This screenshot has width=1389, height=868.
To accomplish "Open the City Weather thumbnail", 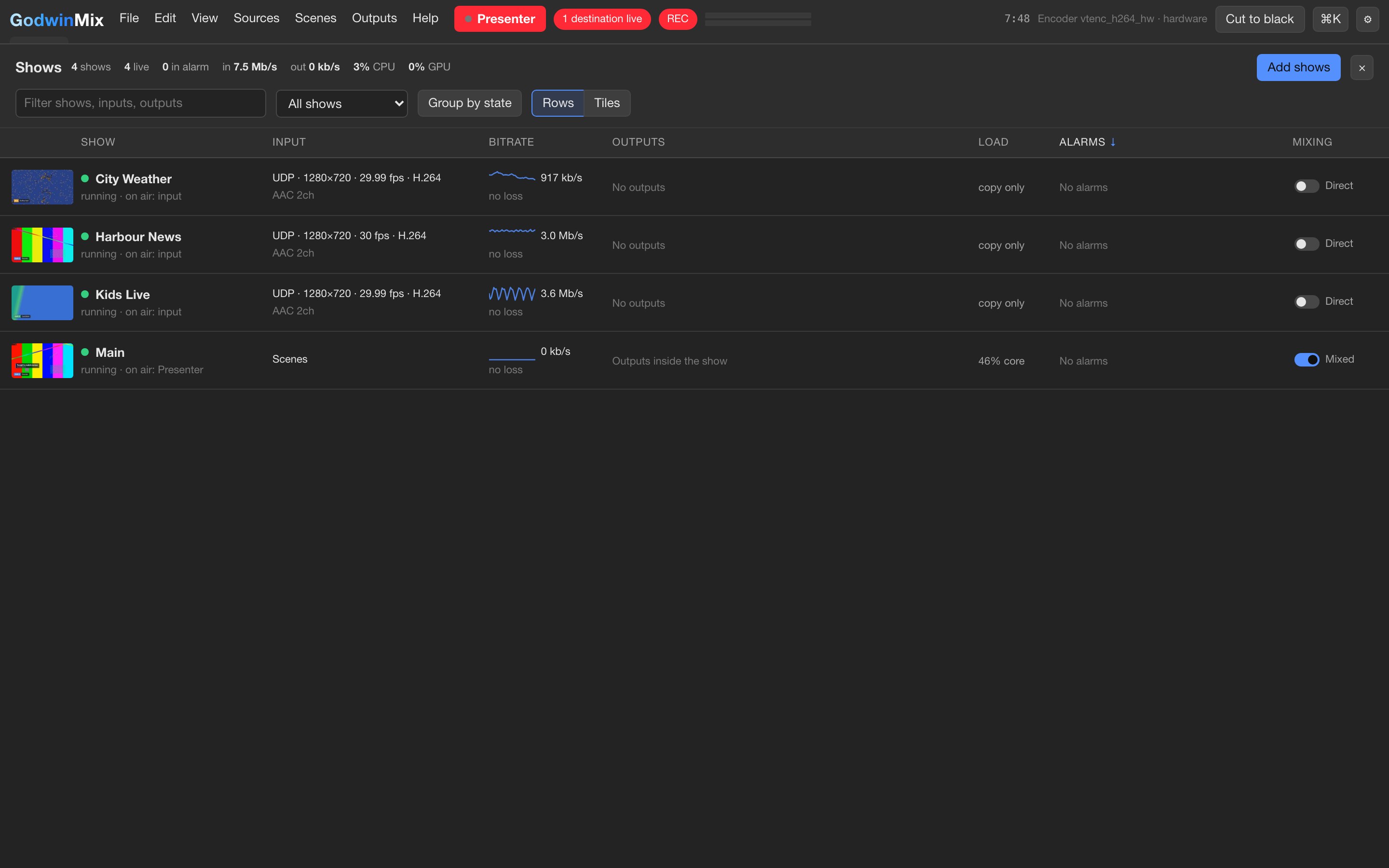I will pyautogui.click(x=42, y=187).
